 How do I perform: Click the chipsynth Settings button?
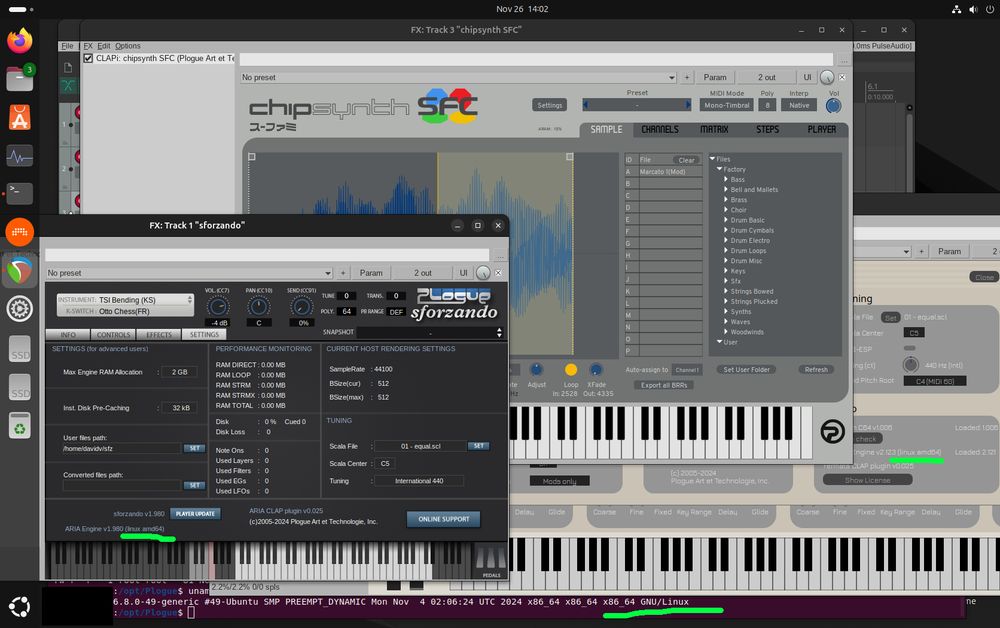550,105
